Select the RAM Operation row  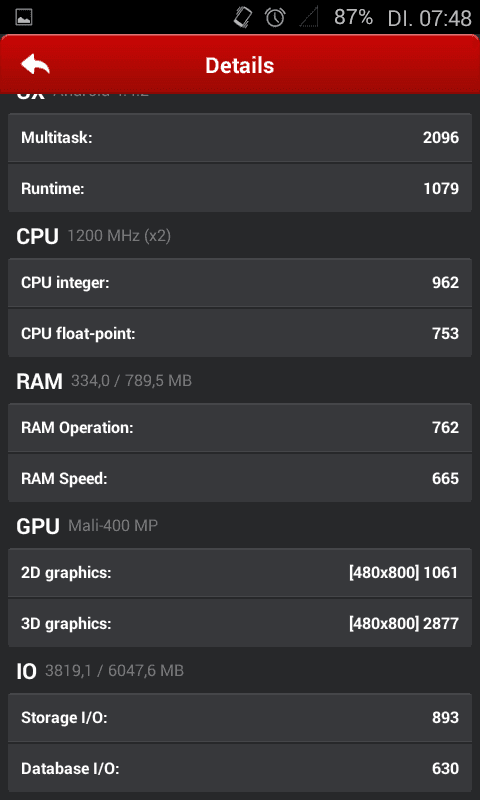pyautogui.click(x=240, y=427)
